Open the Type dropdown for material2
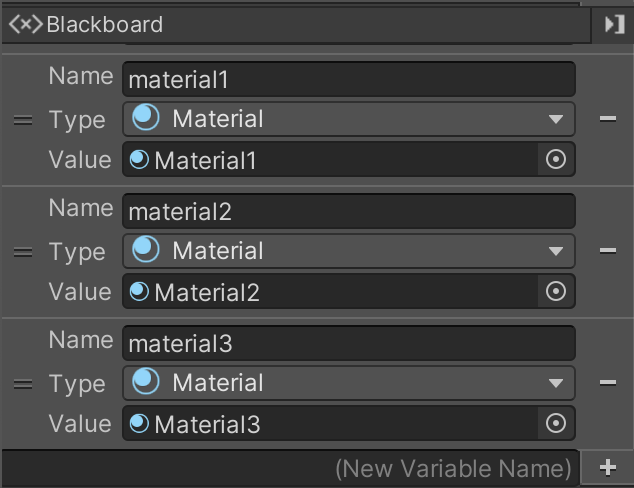Viewport: 634px width, 488px height. tap(349, 251)
